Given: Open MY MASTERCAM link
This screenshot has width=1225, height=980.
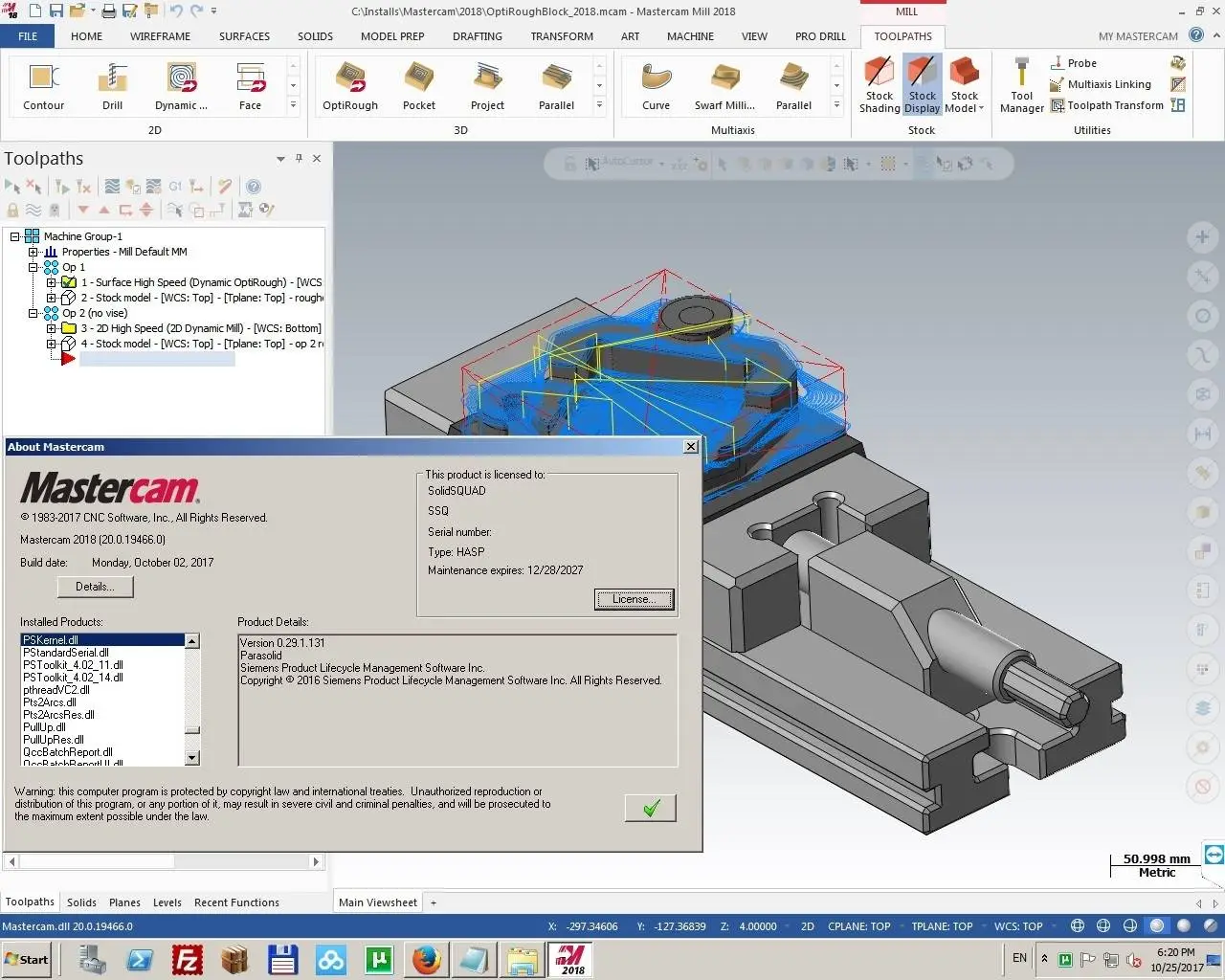Looking at the screenshot, I should [1138, 36].
